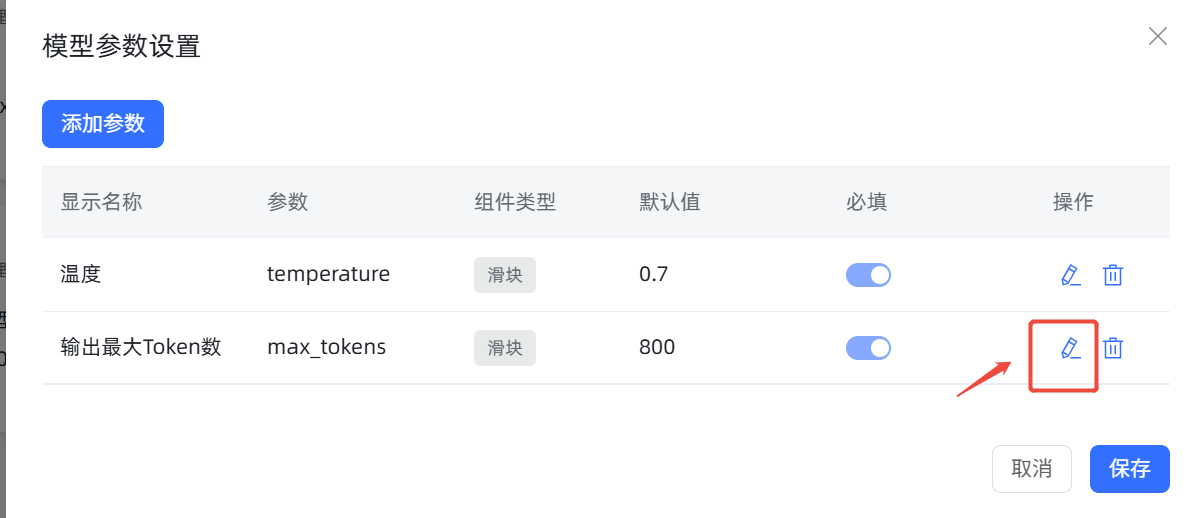
Task: Close the 模型参数设置 dialog
Action: (x=1158, y=36)
